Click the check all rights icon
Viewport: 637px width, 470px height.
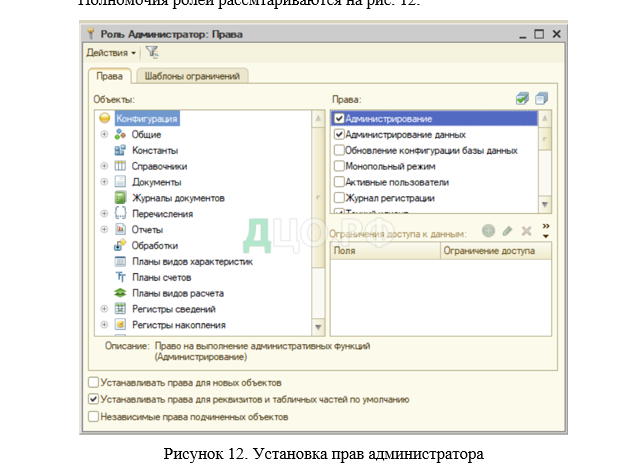[522, 99]
